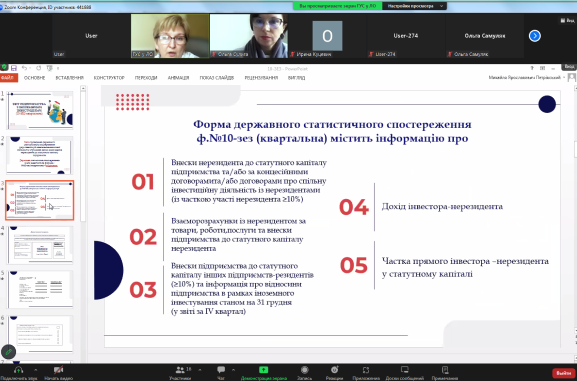577x381 pixels.
Task: Click the slide title 'Форма державного статистичного спостереження'
Action: 332,124
